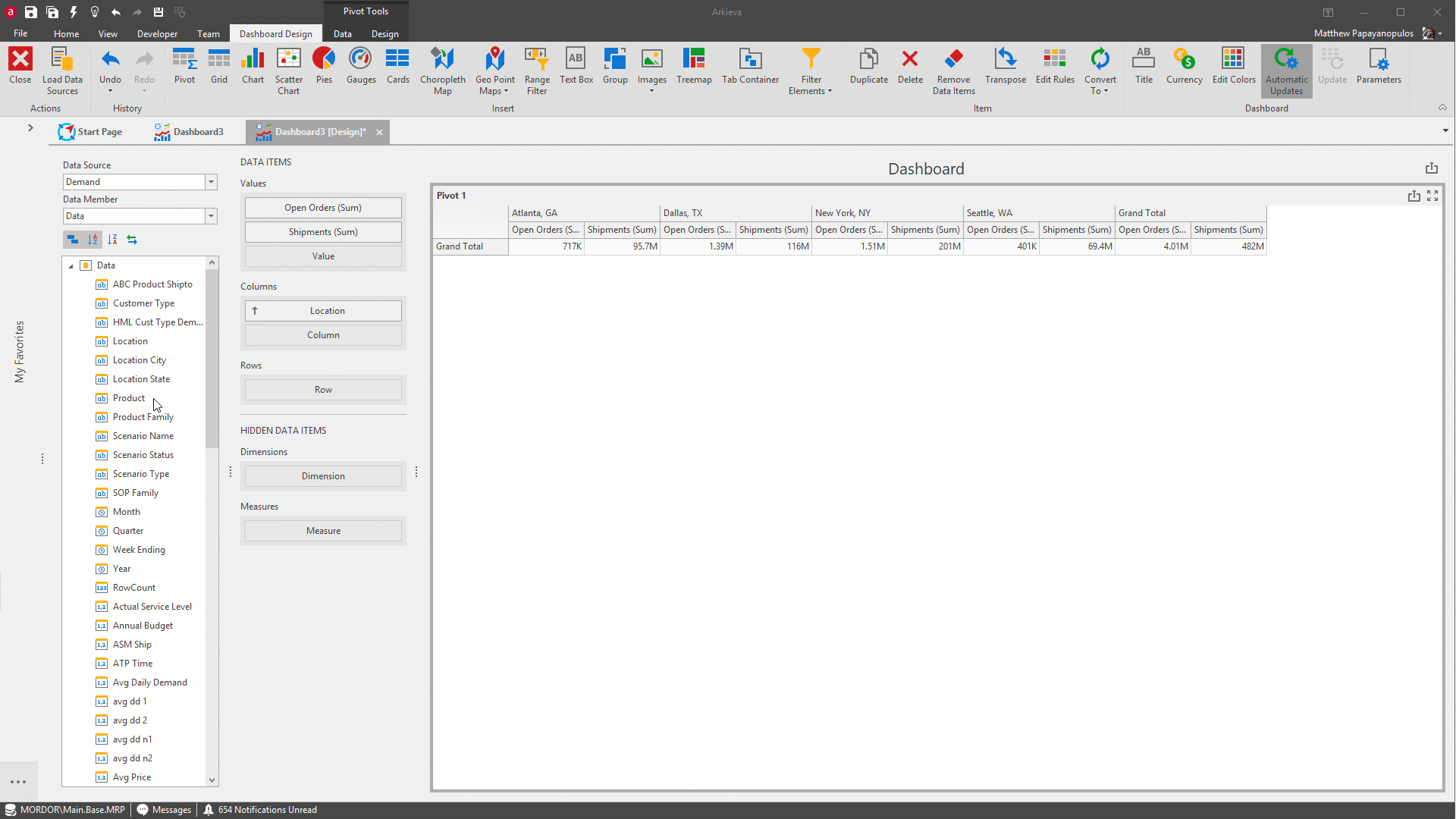Delete the selected dashboard item
The image size is (1456, 819).
click(x=910, y=66)
